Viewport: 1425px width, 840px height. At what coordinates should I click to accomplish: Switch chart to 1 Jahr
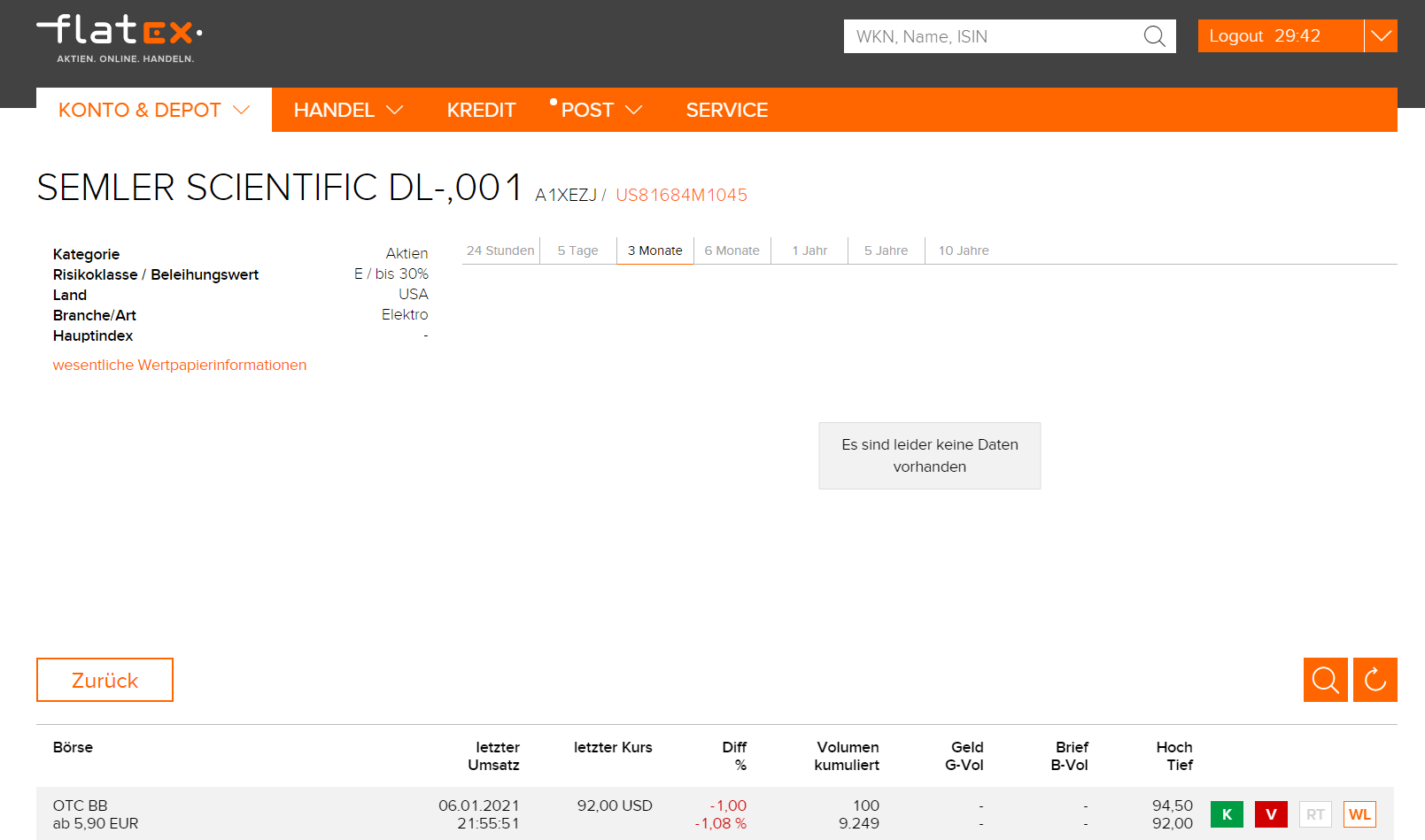(809, 250)
